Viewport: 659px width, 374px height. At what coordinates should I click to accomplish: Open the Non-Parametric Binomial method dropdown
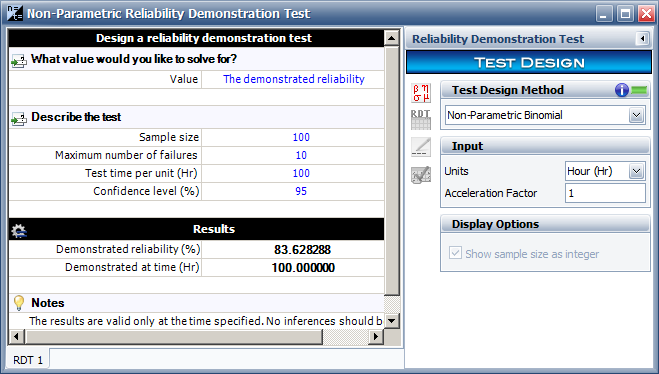point(636,115)
